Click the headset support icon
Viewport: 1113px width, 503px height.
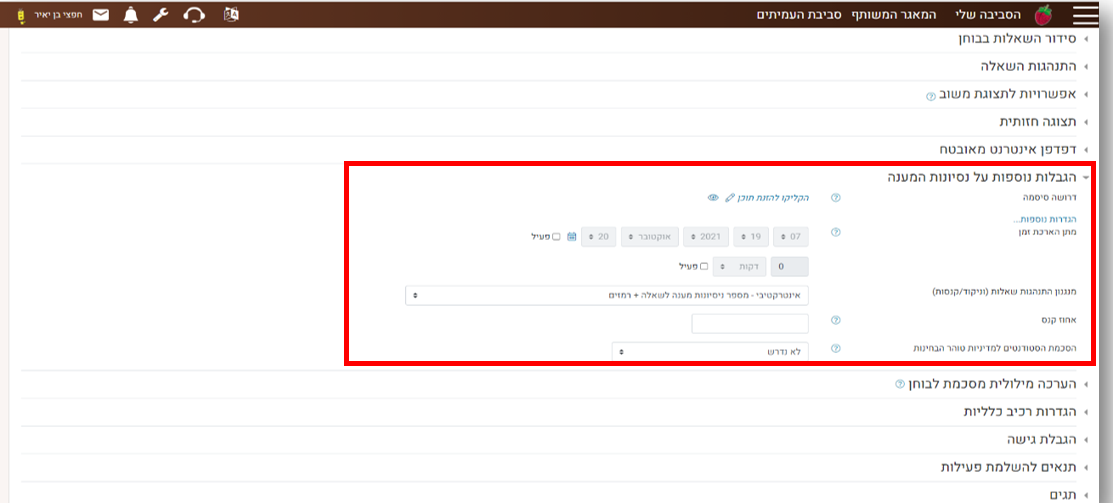pyautogui.click(x=196, y=15)
